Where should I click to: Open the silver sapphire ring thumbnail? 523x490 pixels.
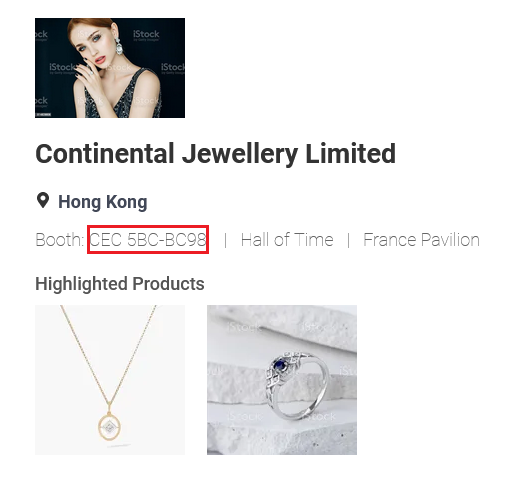(x=282, y=380)
